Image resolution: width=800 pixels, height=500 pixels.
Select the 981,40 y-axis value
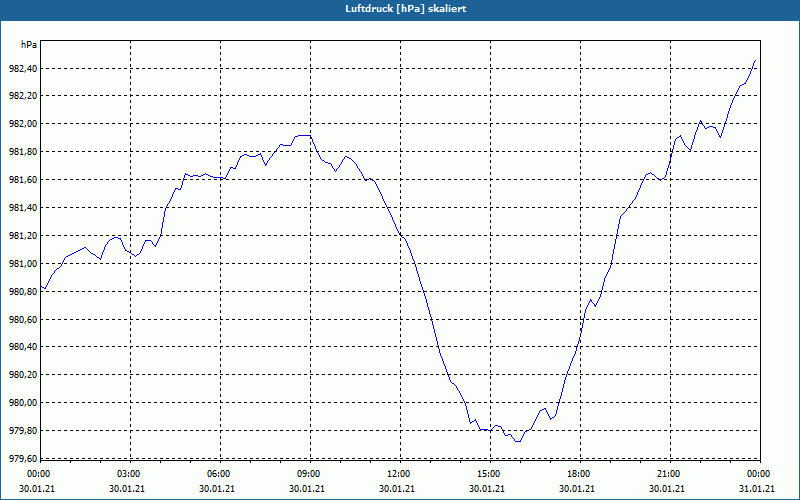pyautogui.click(x=23, y=208)
